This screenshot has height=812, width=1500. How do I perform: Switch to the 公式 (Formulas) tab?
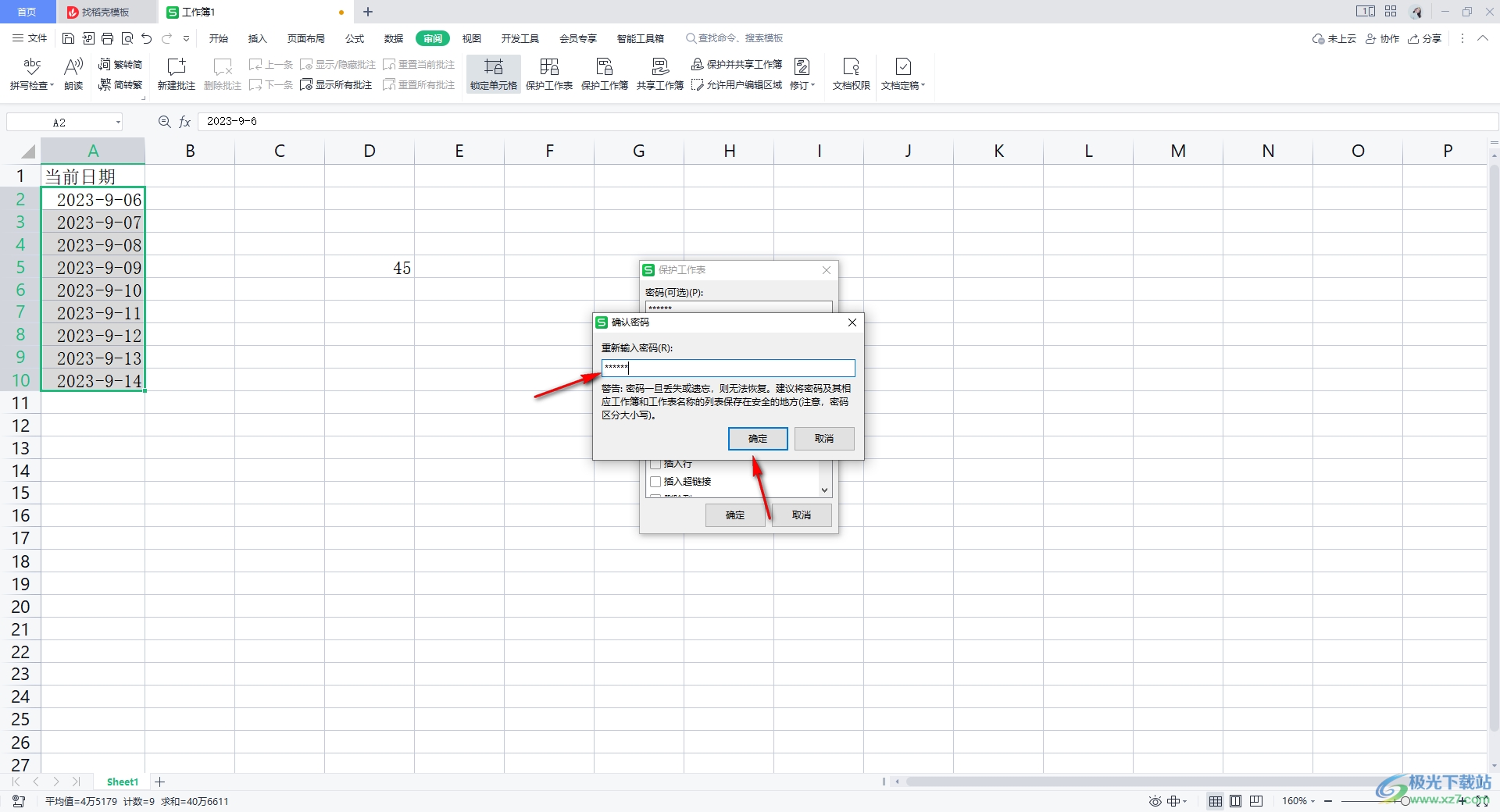355,38
